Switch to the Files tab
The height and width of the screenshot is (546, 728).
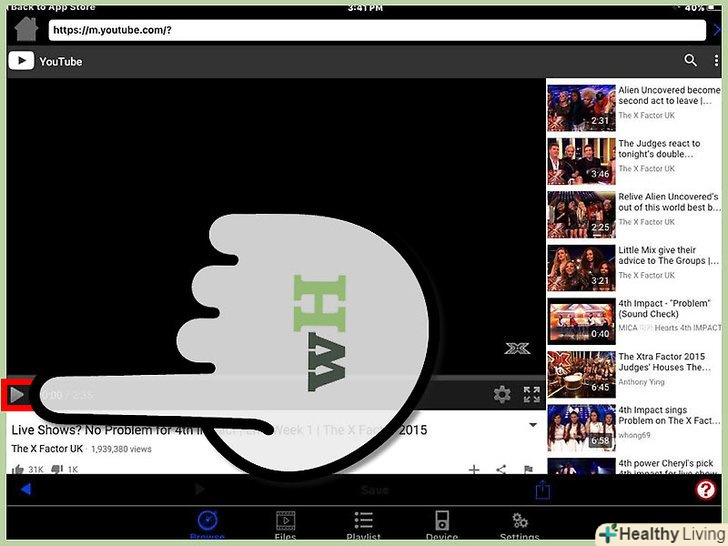point(285,526)
